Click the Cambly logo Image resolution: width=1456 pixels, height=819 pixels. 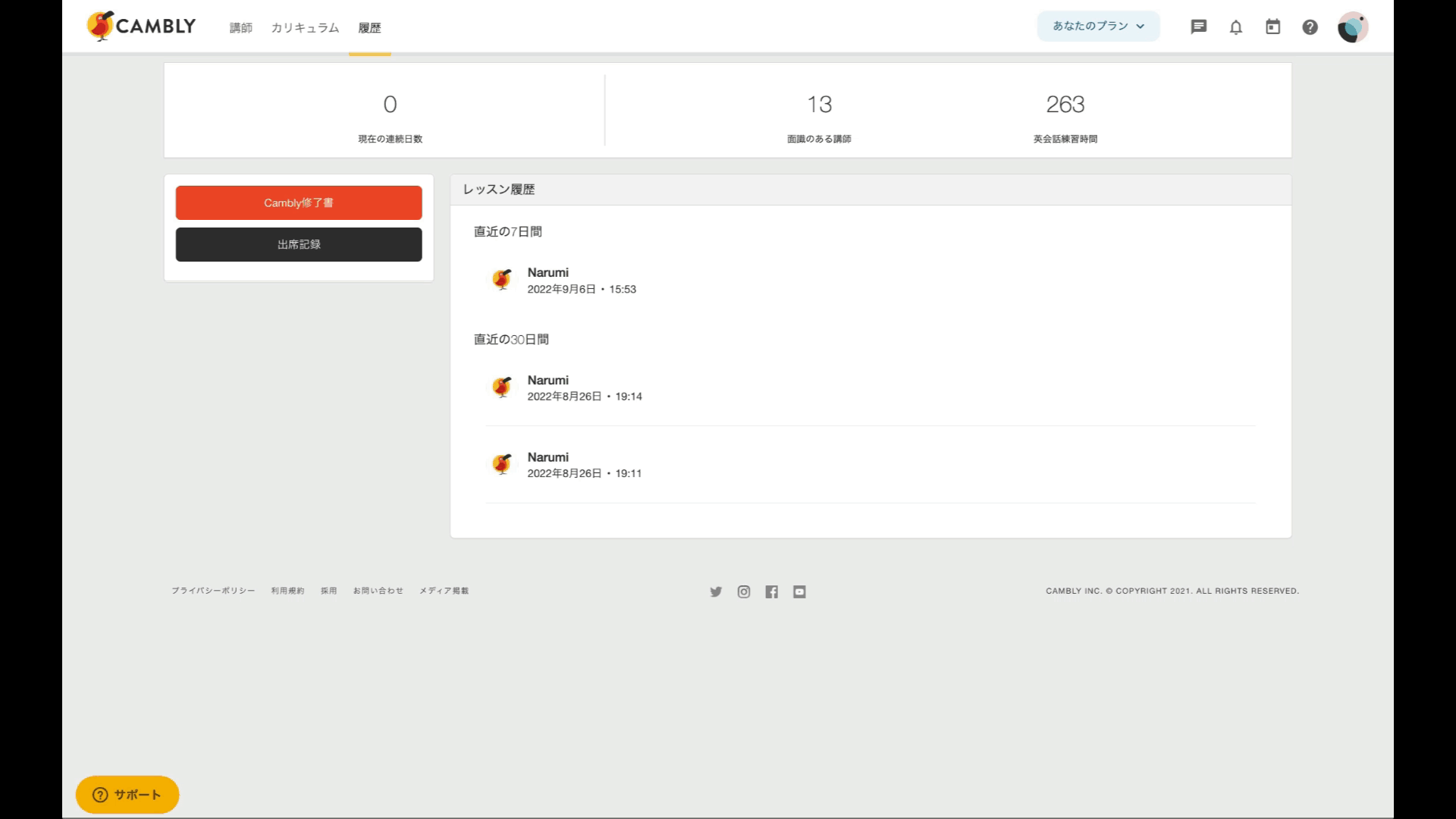point(141,27)
